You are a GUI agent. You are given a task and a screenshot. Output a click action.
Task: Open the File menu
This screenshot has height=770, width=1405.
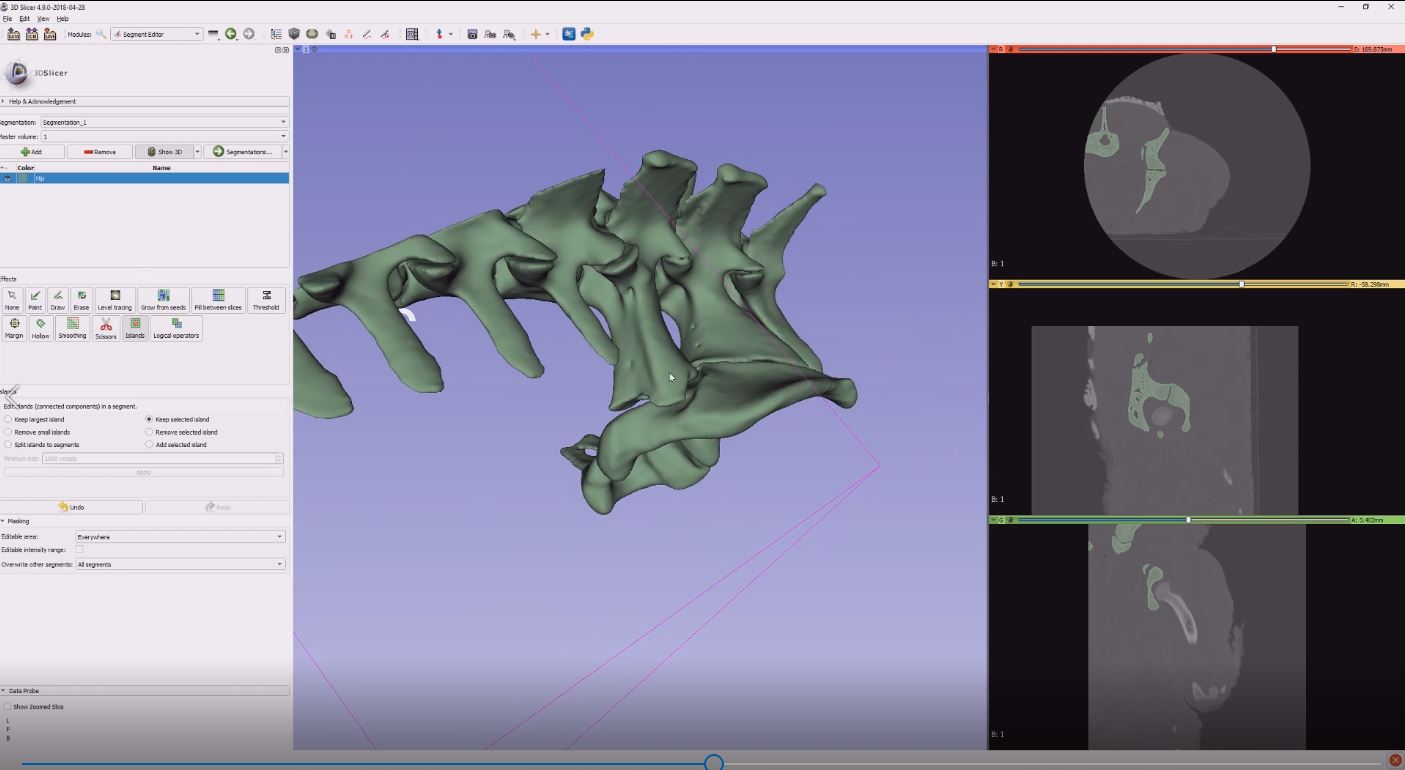click(7, 17)
